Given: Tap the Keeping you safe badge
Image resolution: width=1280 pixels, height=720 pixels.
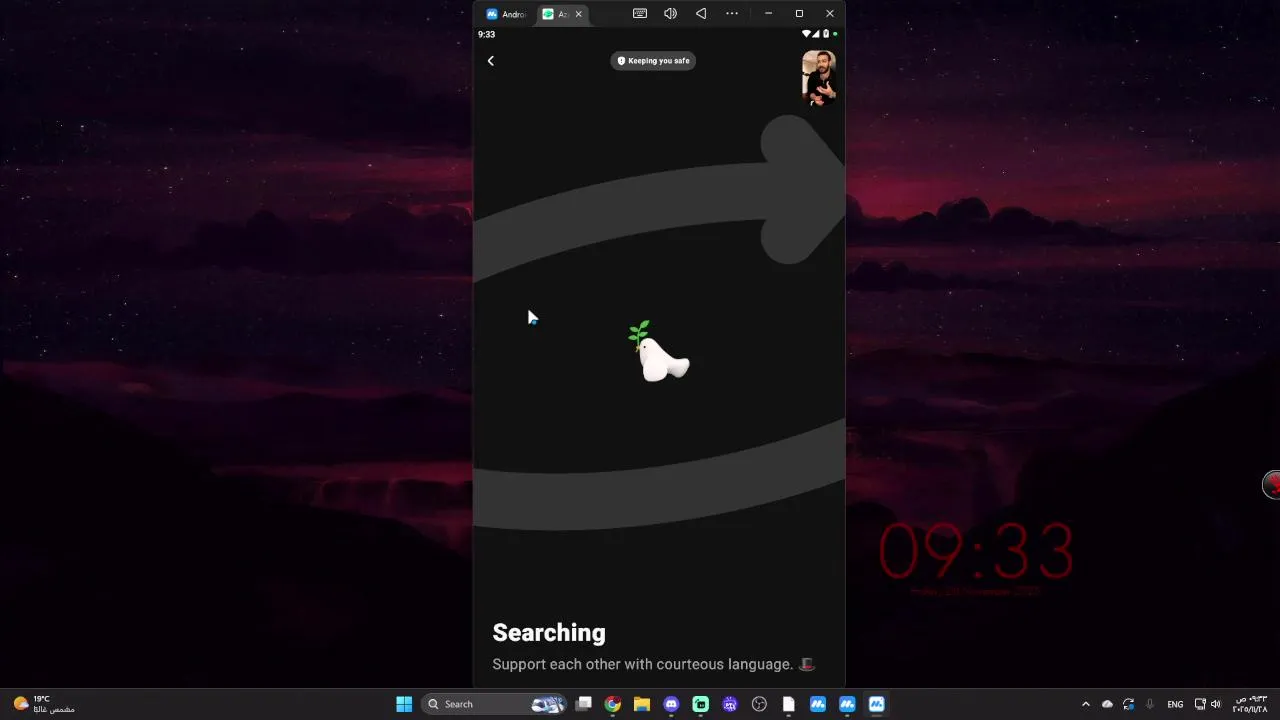Looking at the screenshot, I should 653,61.
